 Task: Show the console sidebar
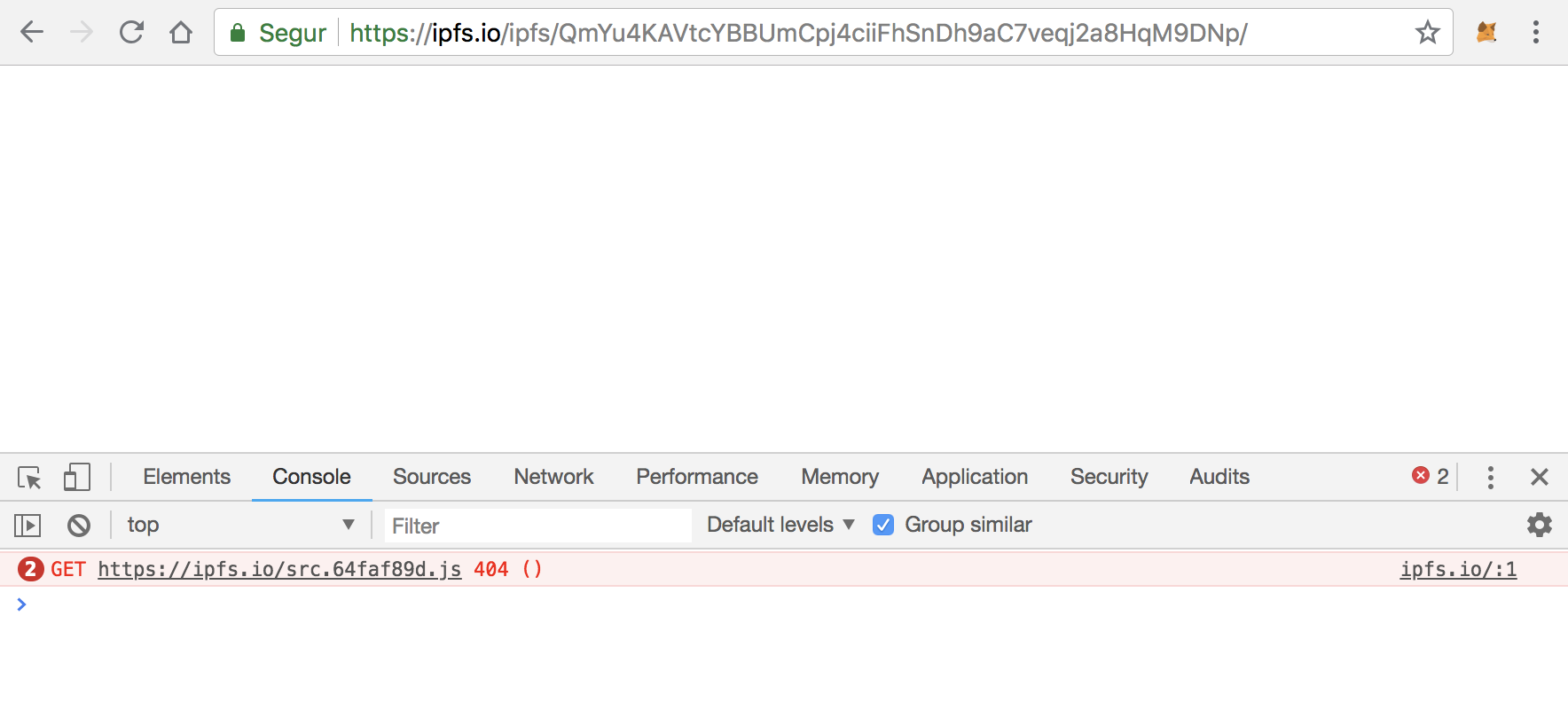tap(27, 526)
